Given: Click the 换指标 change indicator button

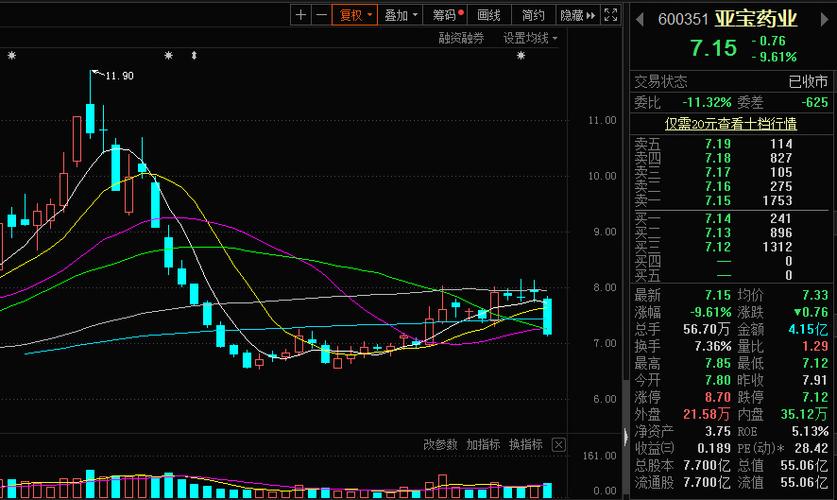Looking at the screenshot, I should tap(526, 445).
